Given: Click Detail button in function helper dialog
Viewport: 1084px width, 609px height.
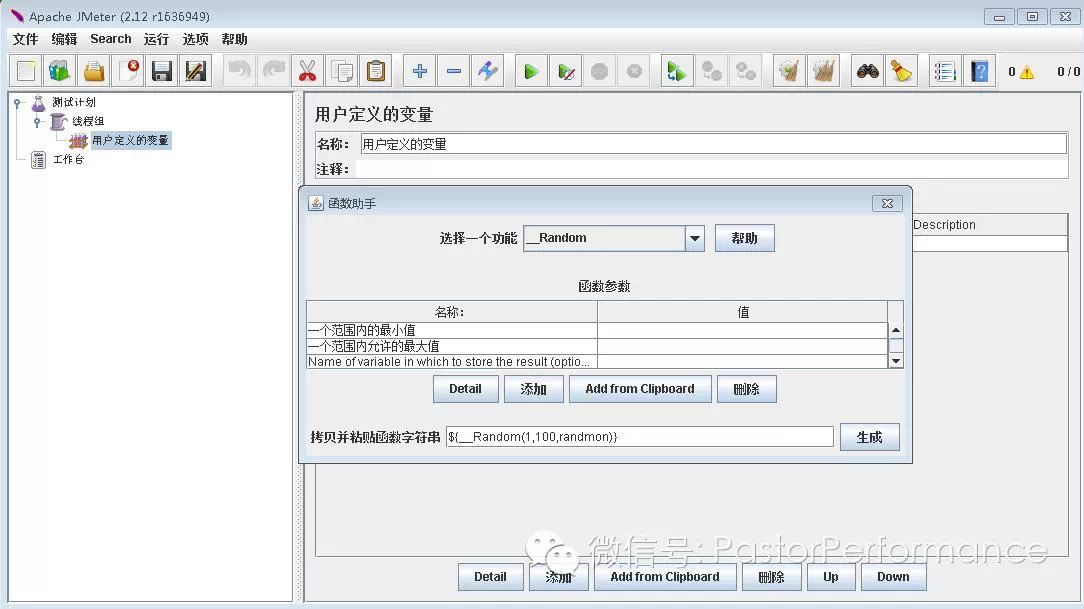Looking at the screenshot, I should [x=465, y=389].
